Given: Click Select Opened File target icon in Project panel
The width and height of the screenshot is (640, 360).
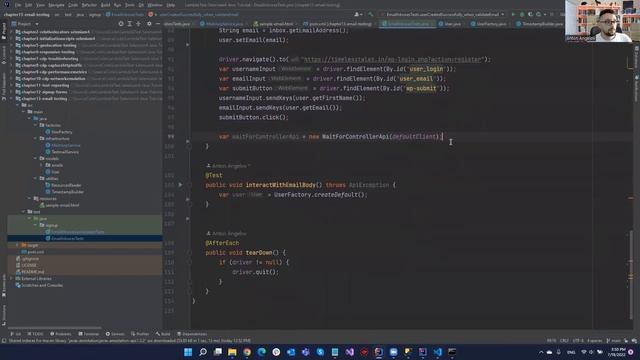Looking at the screenshot, I should click(x=121, y=24).
